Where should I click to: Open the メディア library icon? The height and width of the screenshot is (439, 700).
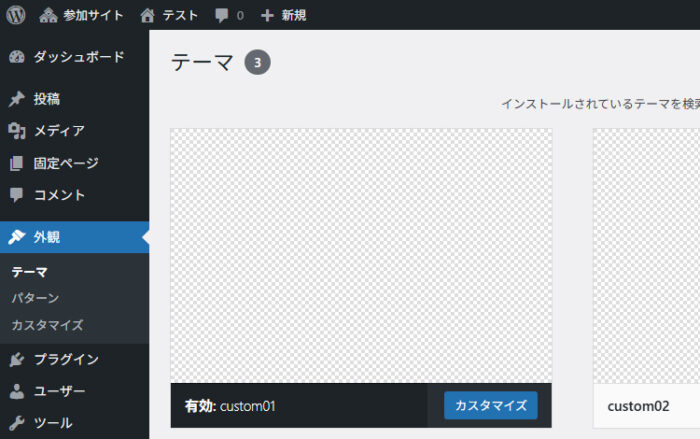click(16, 131)
